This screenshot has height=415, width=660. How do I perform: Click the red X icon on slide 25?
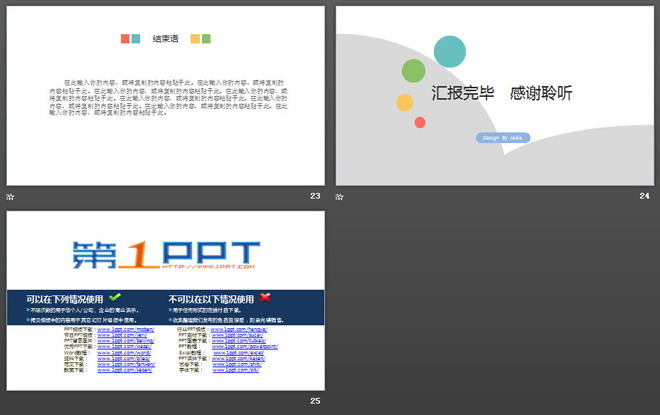tap(265, 297)
